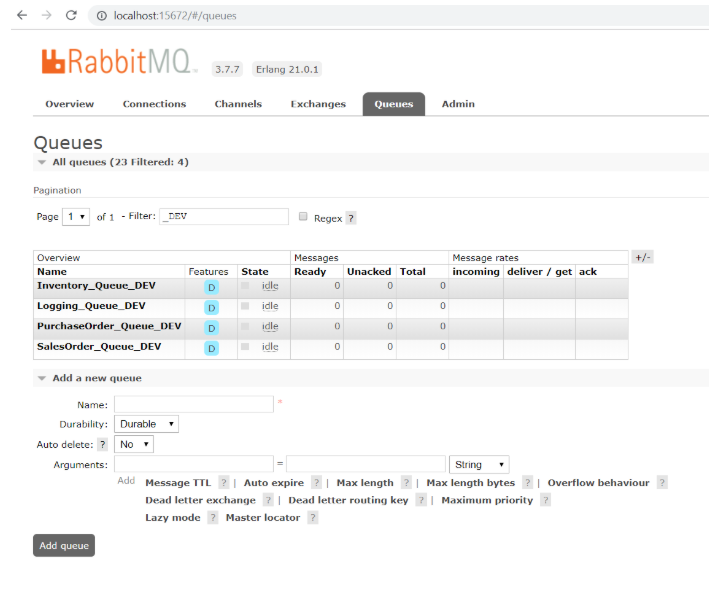Open the Auto delete dropdown
709x606 pixels.
coord(134,445)
